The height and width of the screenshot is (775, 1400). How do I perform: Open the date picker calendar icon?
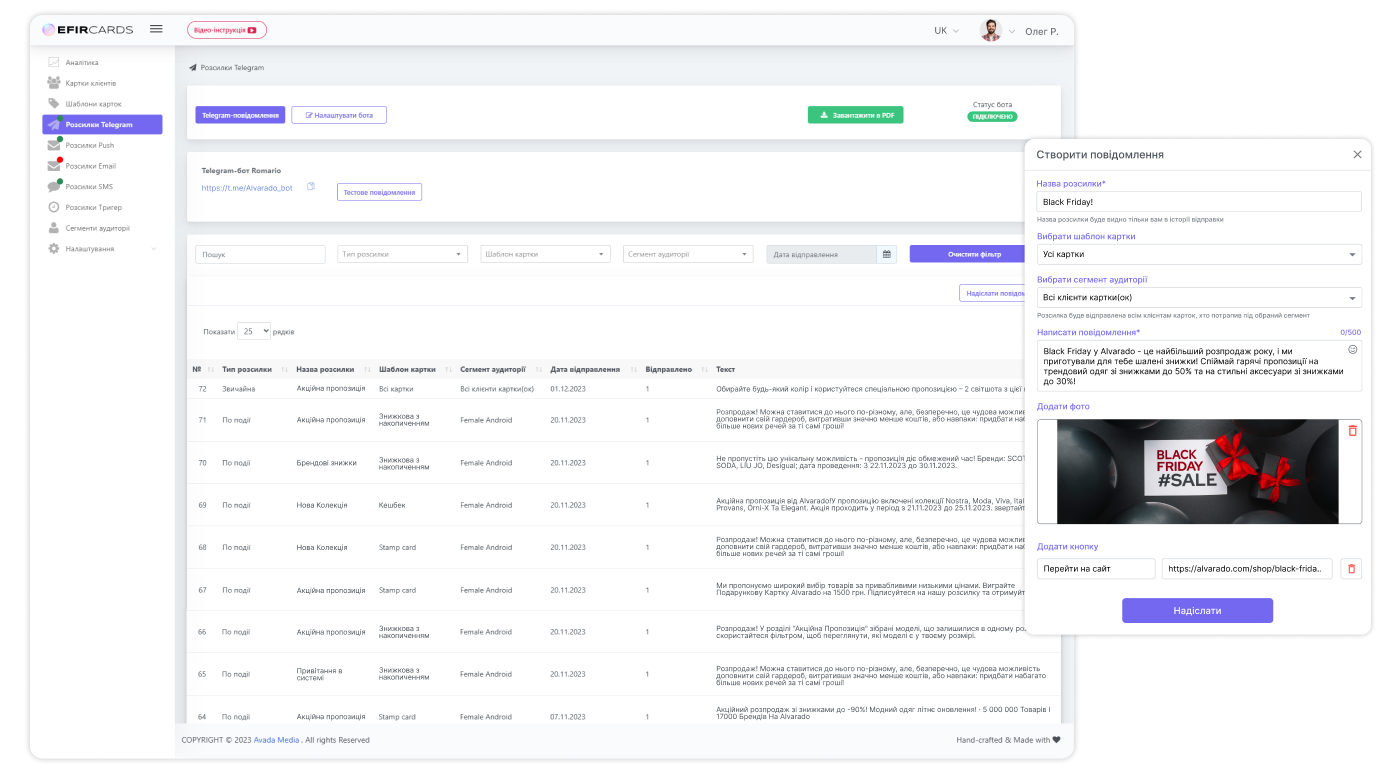(x=886, y=254)
